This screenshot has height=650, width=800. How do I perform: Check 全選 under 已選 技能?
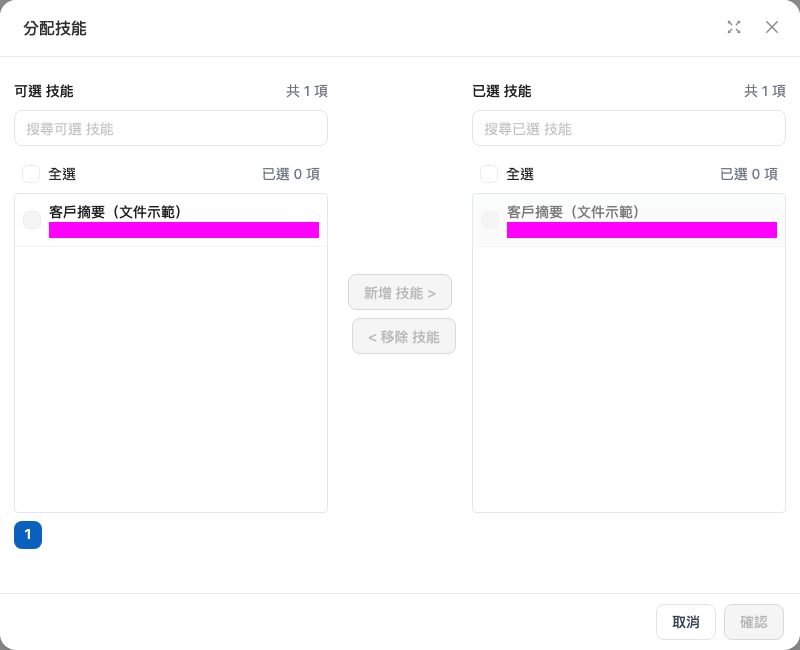(489, 174)
